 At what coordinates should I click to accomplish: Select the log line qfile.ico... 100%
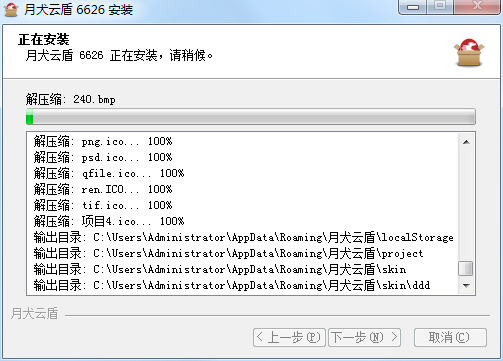[109, 173]
